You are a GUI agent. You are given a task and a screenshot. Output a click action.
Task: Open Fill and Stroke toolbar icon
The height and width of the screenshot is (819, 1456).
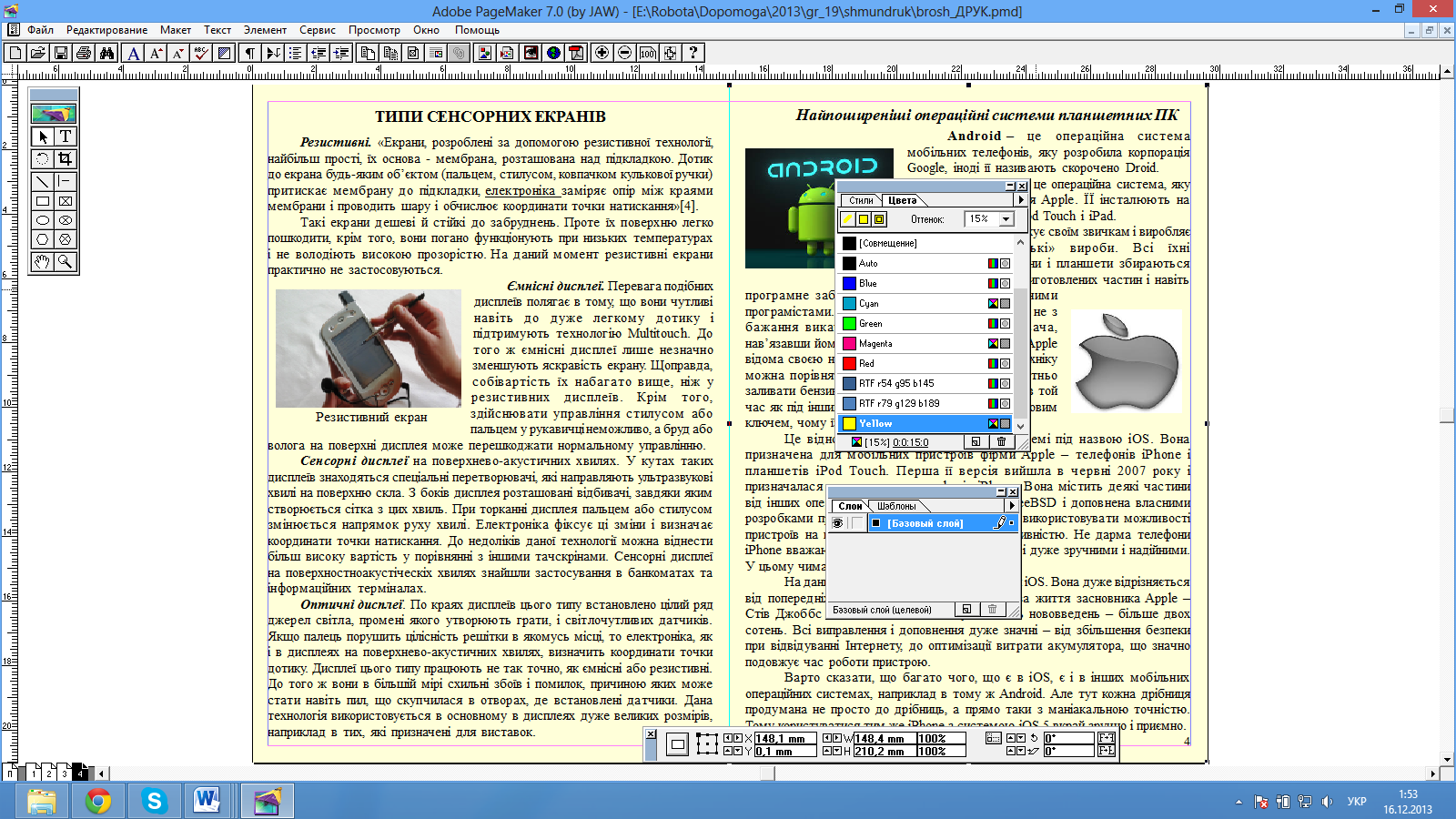tap(224, 53)
